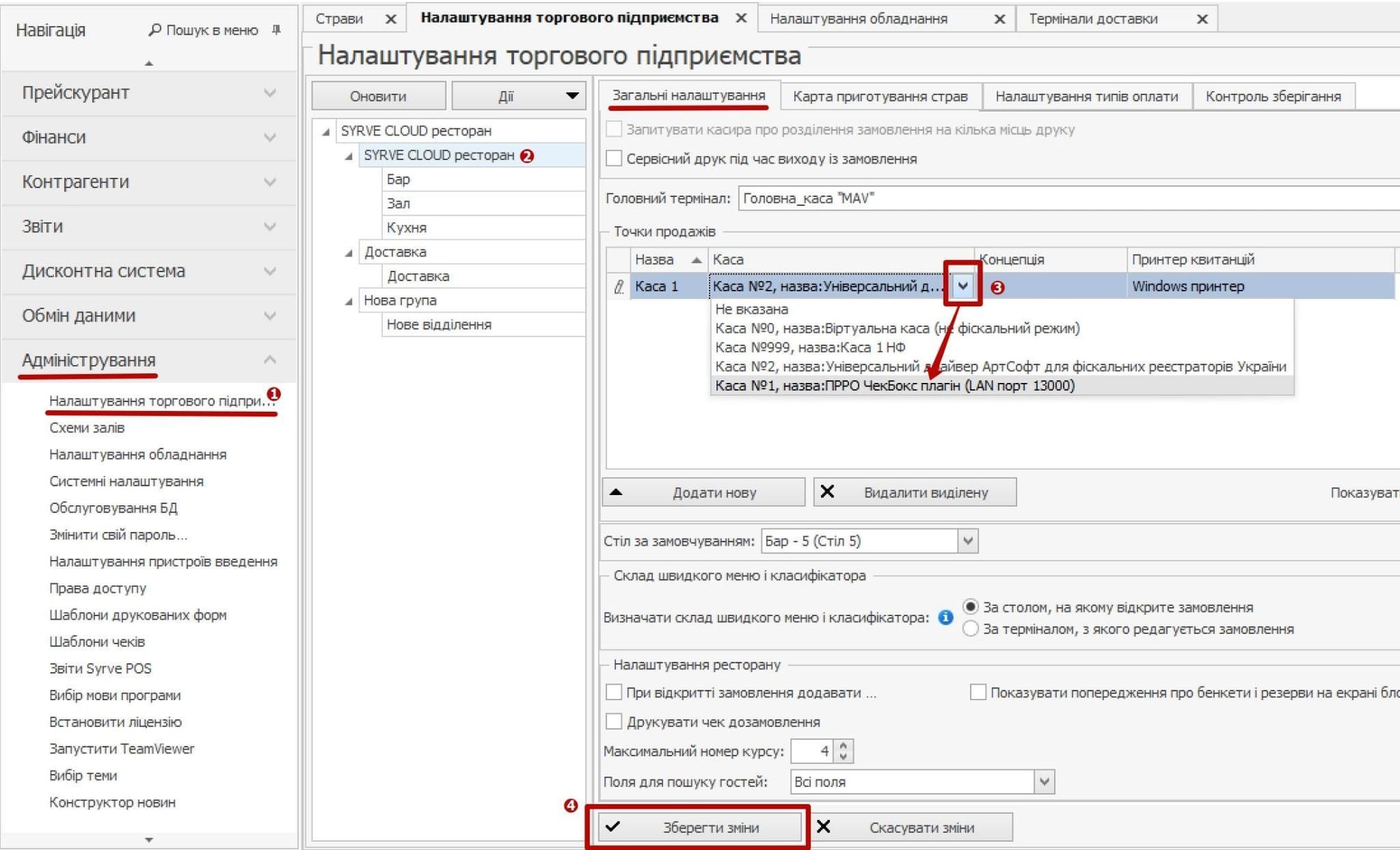The width and height of the screenshot is (1400, 850).
Task: Switch to Карта приготування страв tab
Action: pos(880,97)
